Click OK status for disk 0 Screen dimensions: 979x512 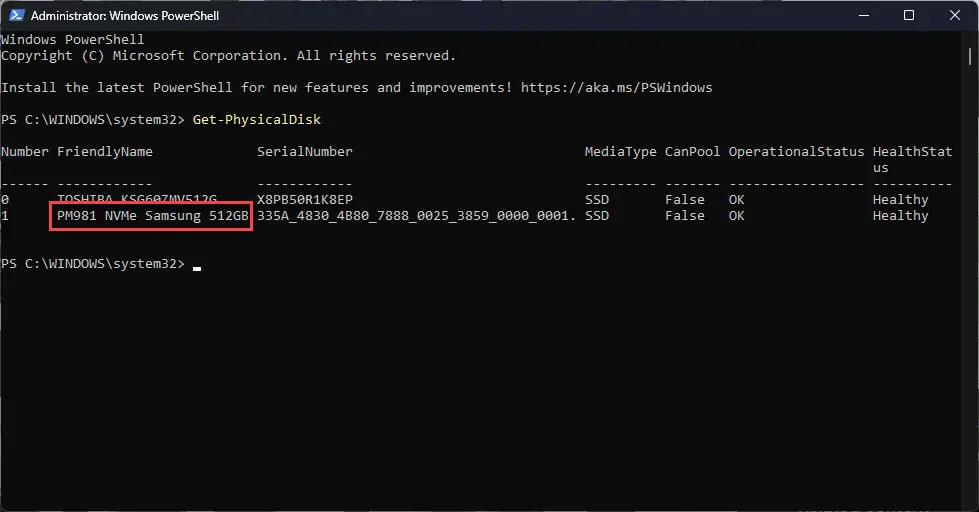point(737,200)
